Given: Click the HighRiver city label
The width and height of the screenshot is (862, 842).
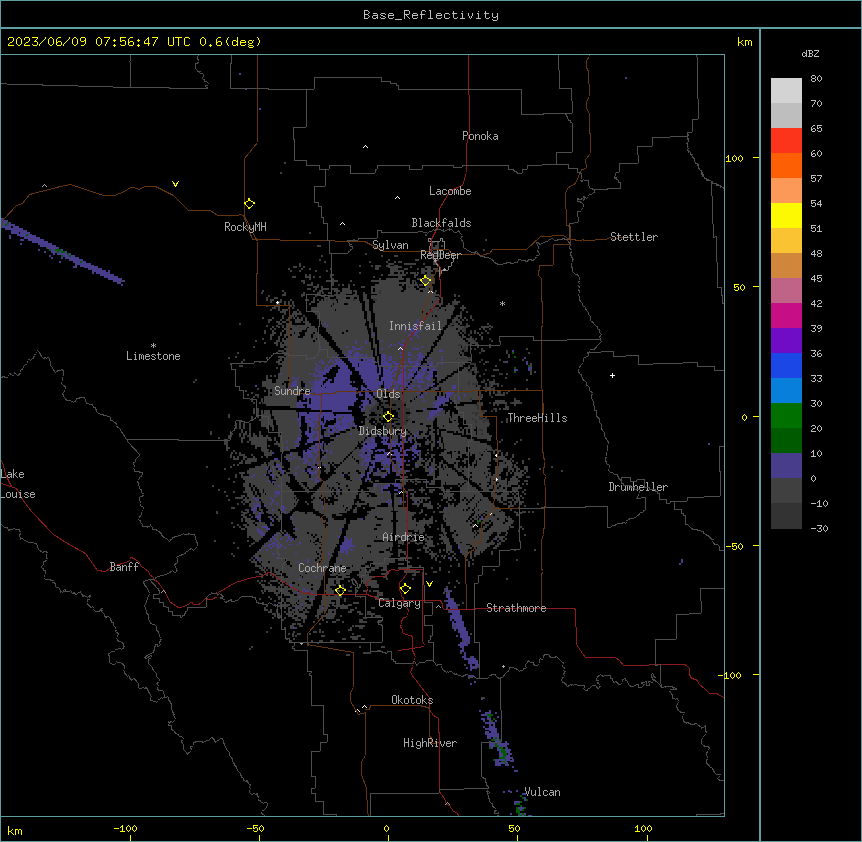Looking at the screenshot, I should point(430,743).
